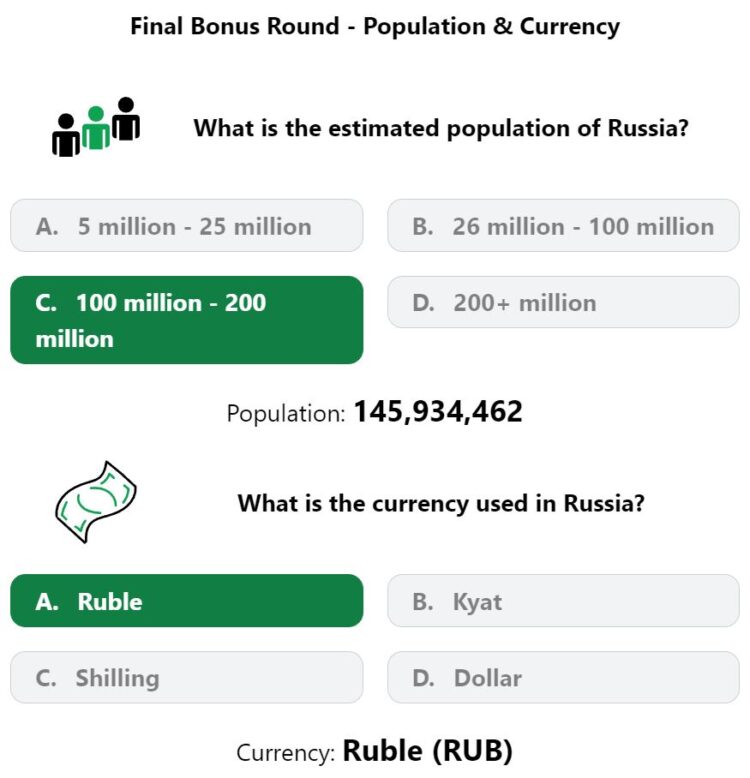Click the estimated population of Russia question
Screen dimensions: 750x778
[441, 128]
